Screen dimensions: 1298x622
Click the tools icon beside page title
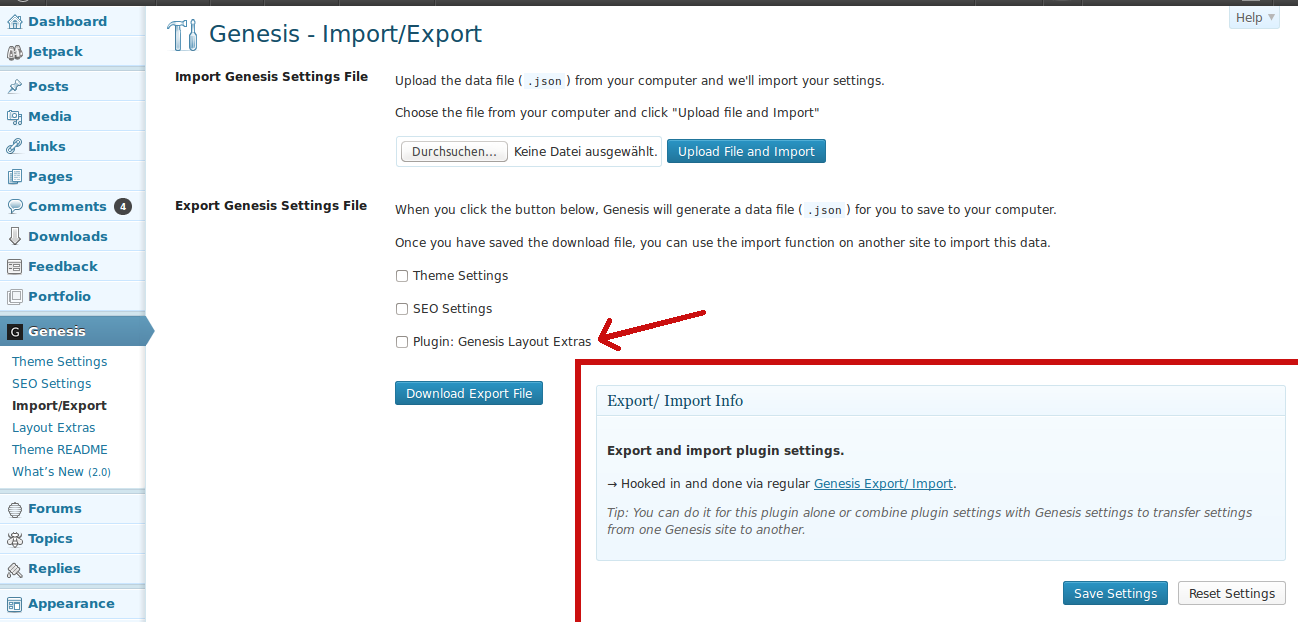(183, 35)
